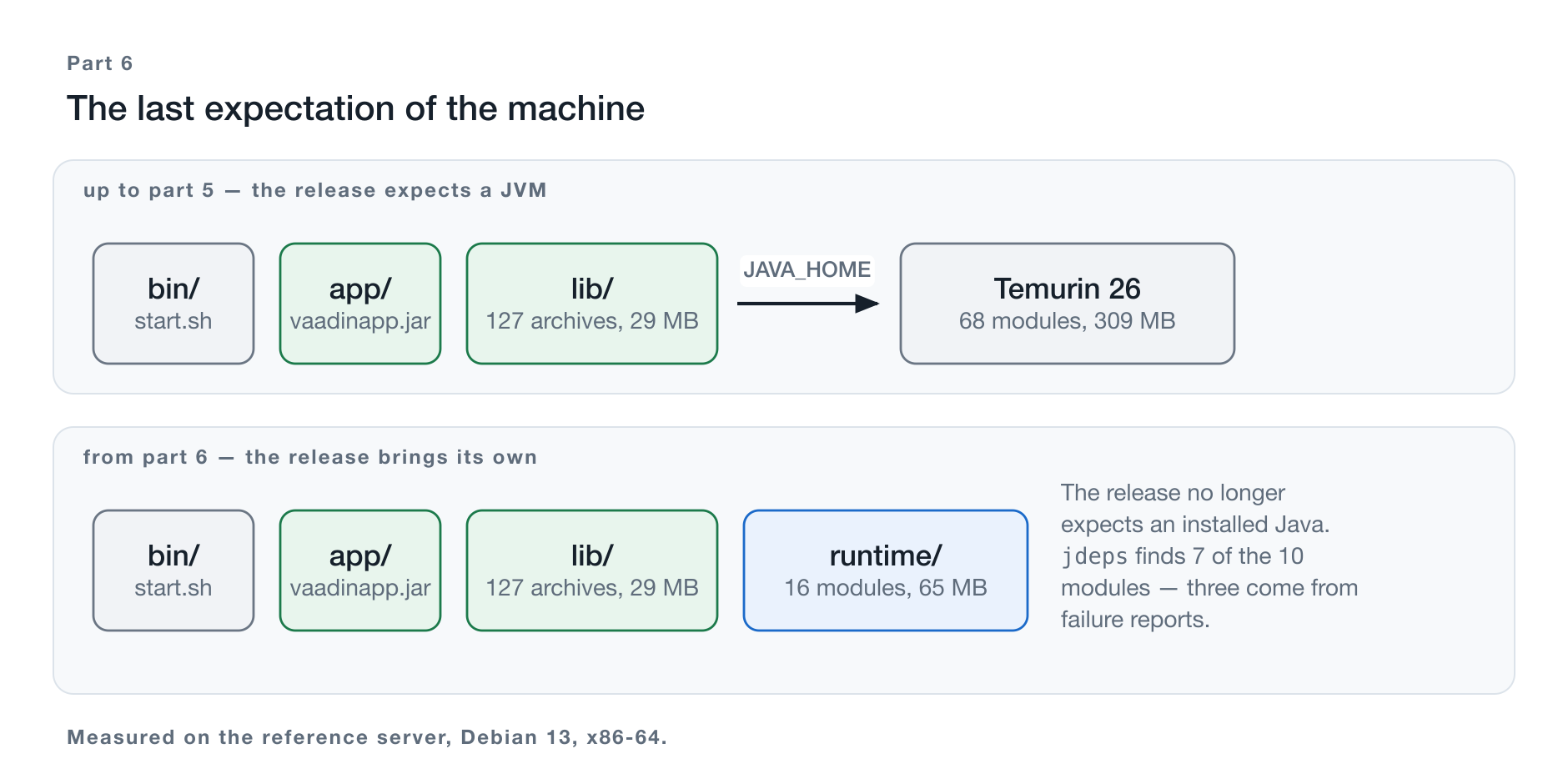Click the blue runtime/ box
The image size is (1568, 784).
tap(886, 570)
